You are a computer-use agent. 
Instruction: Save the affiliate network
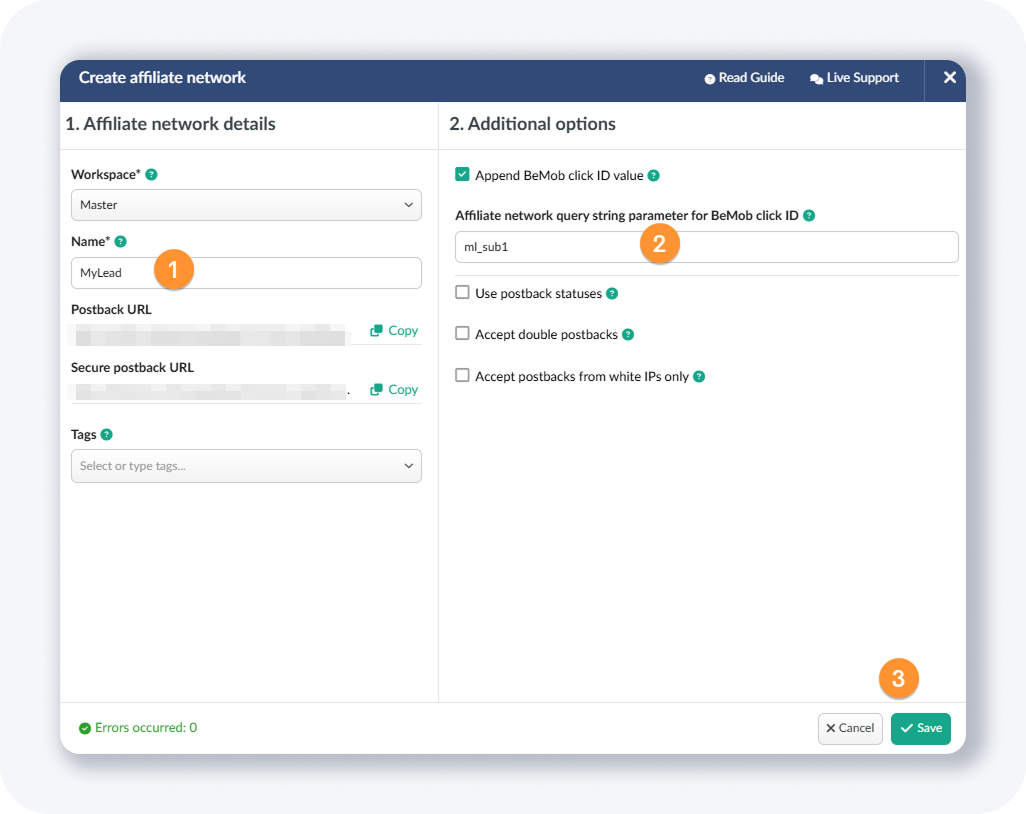click(x=920, y=728)
